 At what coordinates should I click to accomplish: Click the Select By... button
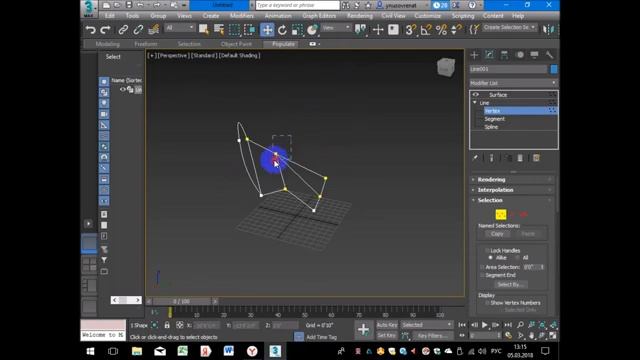511,284
